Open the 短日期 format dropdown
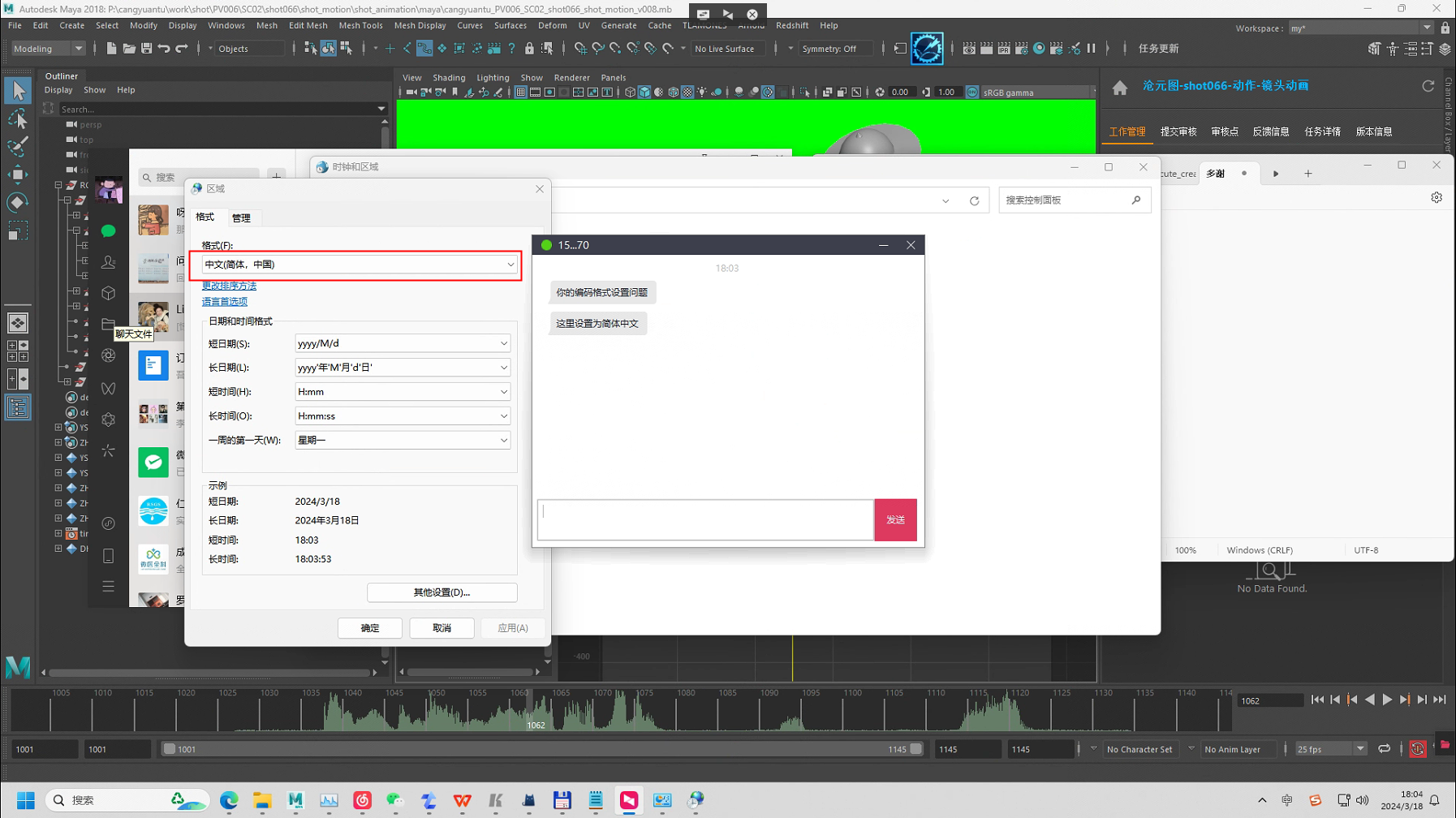Screen dimensions: 1456x818 pos(403,343)
